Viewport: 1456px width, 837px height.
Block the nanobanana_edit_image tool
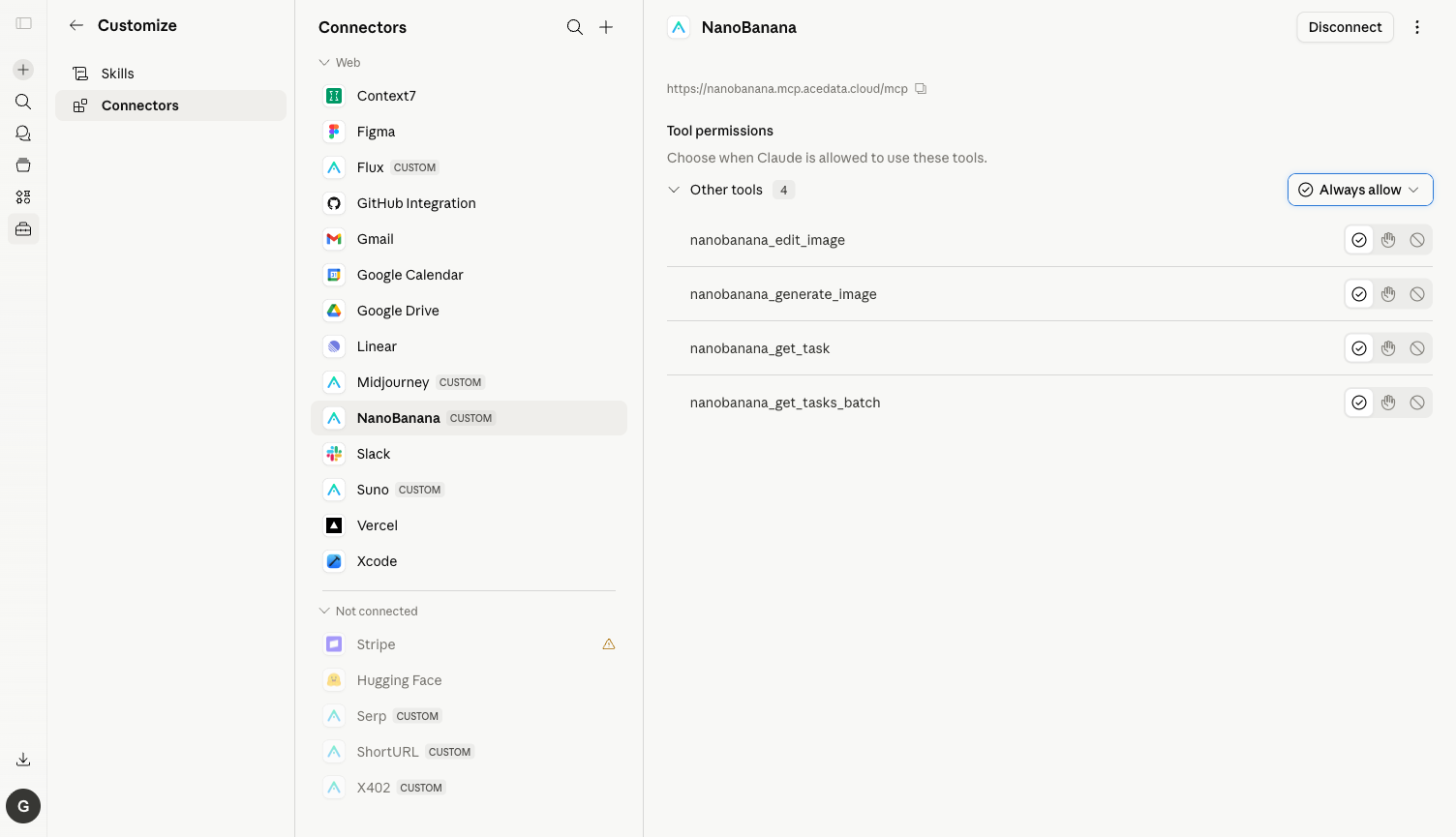(1417, 240)
